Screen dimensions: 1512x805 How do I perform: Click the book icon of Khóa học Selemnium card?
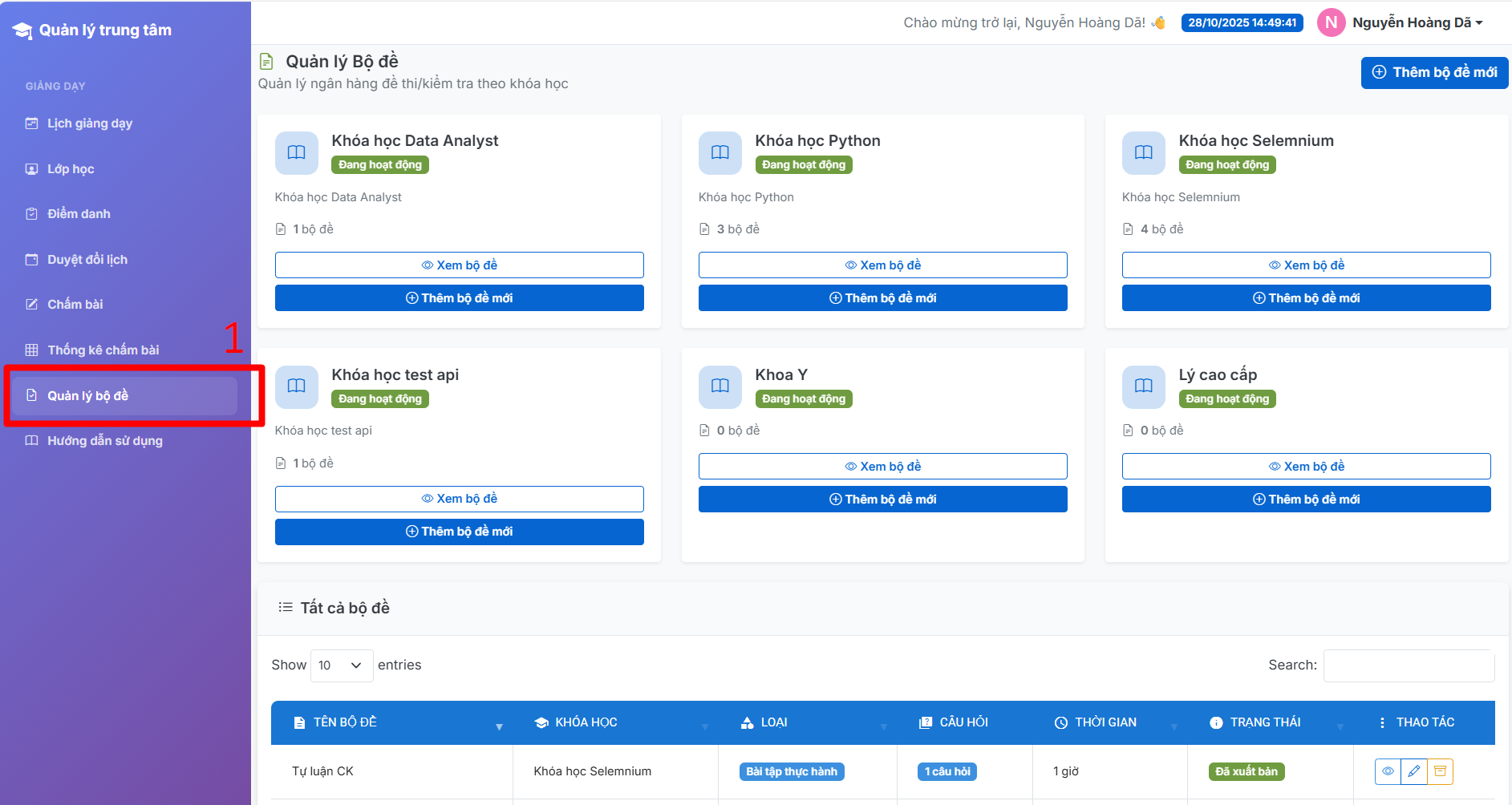[x=1143, y=152]
